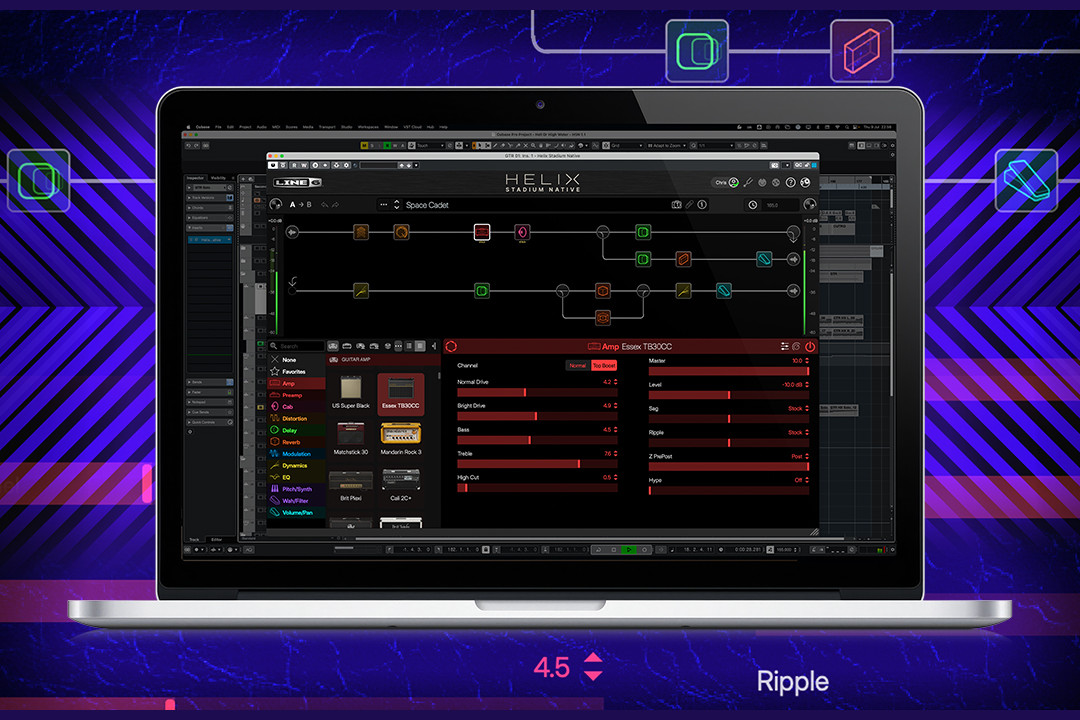This screenshot has height=720, width=1080.
Task: Choose the Matchstick 30 amp
Action: coord(351,439)
